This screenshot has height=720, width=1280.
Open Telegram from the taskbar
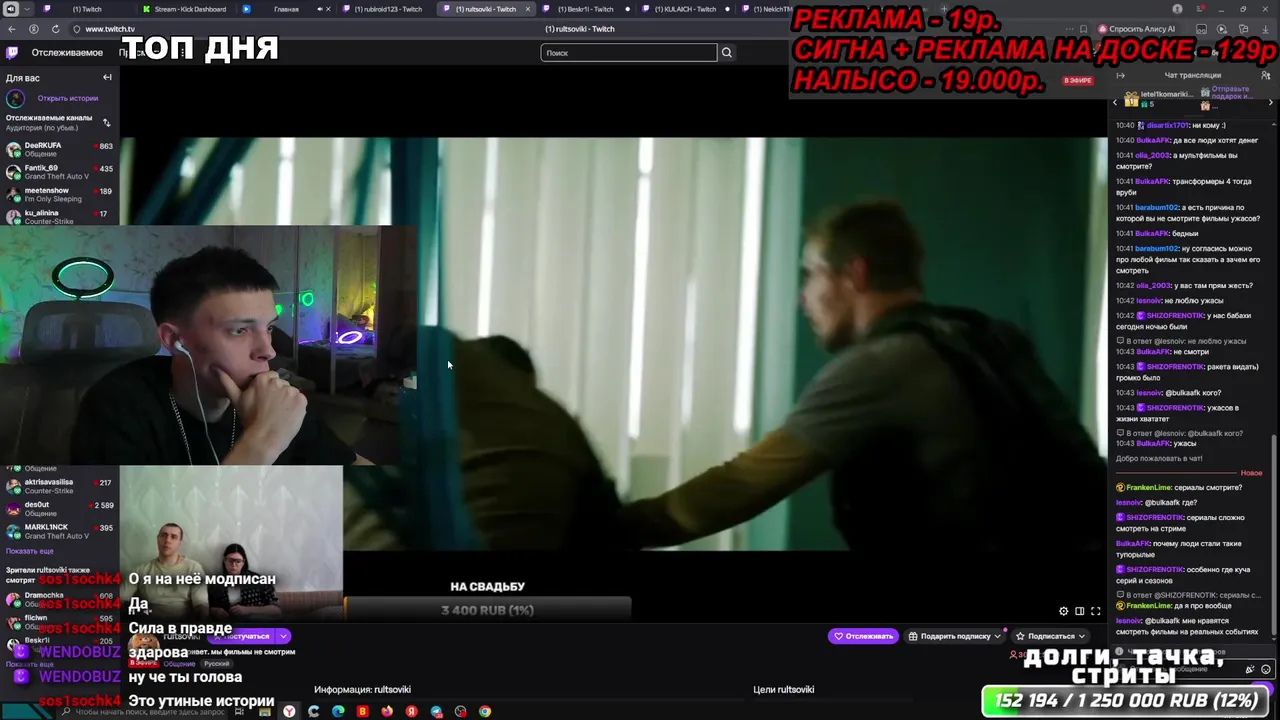click(x=436, y=711)
